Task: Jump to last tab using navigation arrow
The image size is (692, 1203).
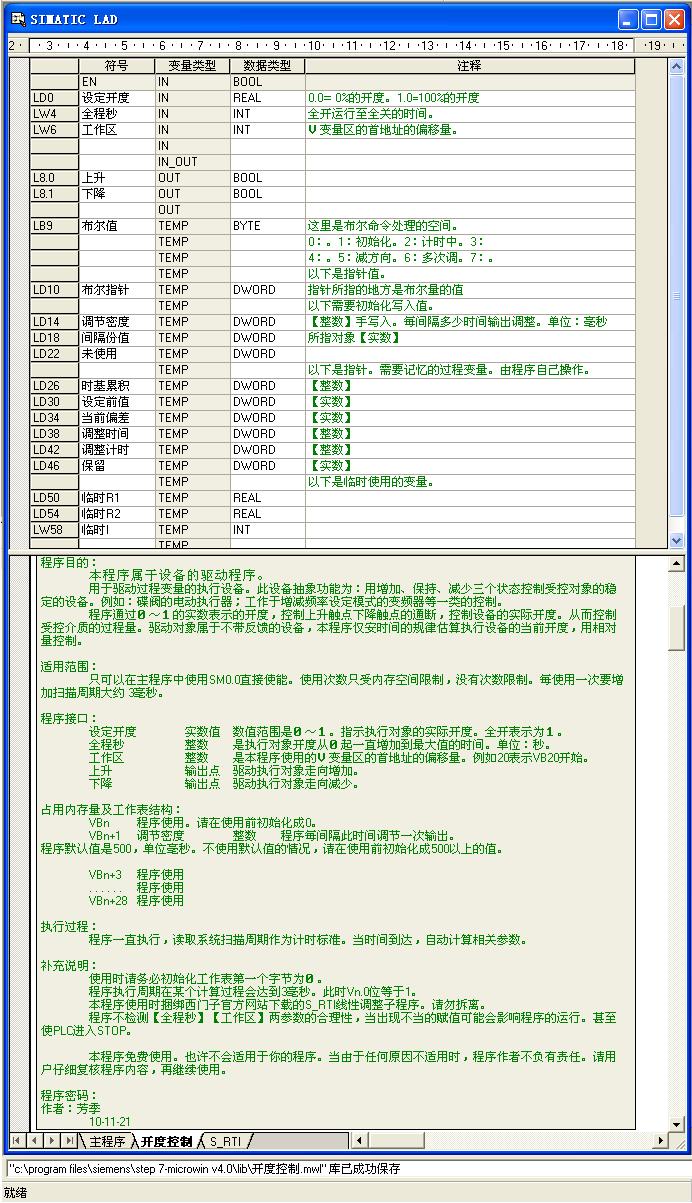Action: [x=68, y=1140]
